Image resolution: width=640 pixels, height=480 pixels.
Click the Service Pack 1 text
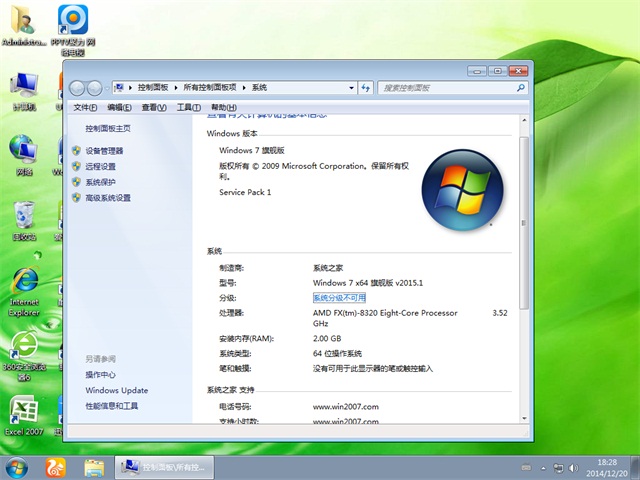click(245, 192)
